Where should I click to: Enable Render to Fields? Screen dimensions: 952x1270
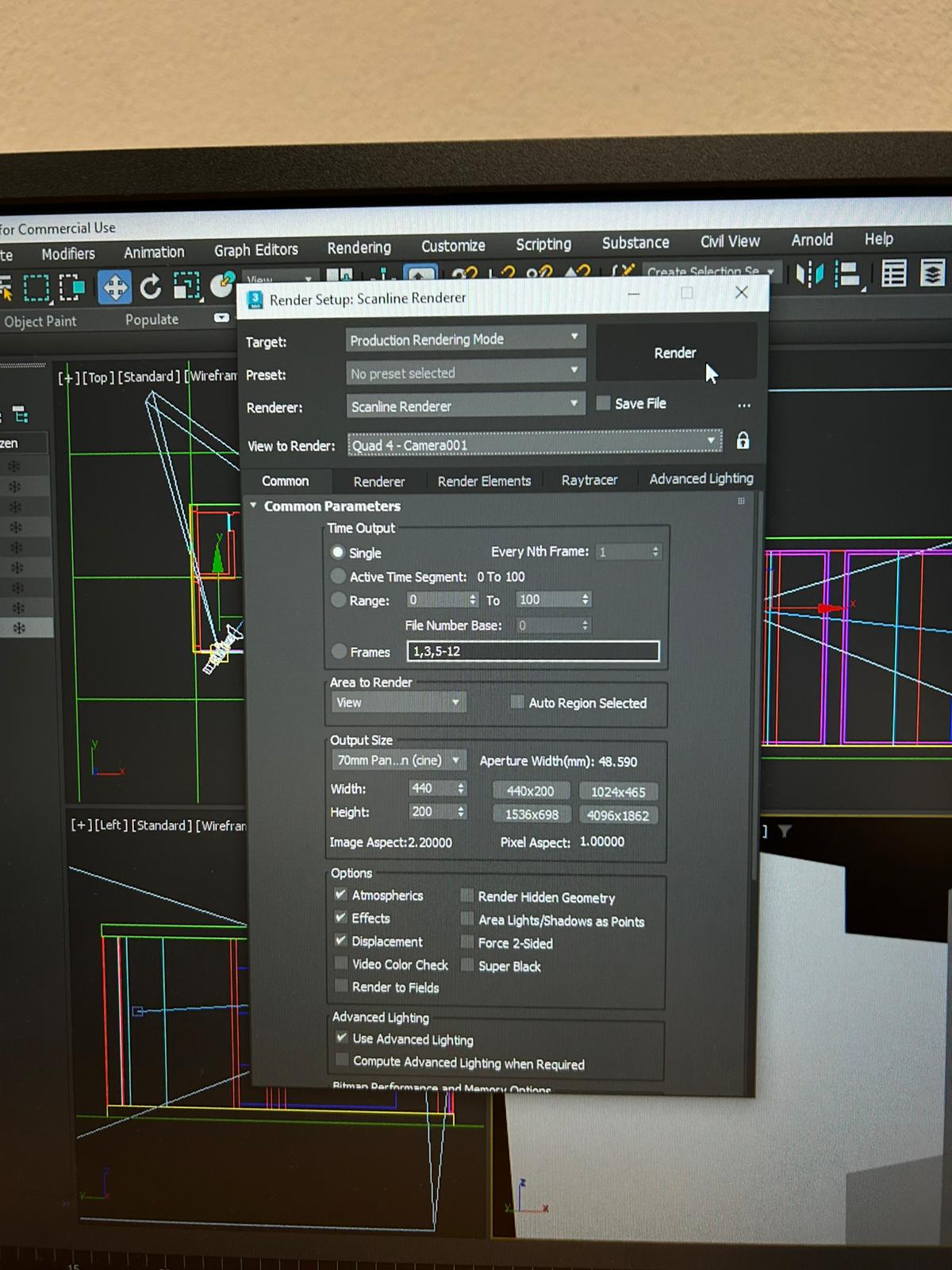(x=341, y=986)
